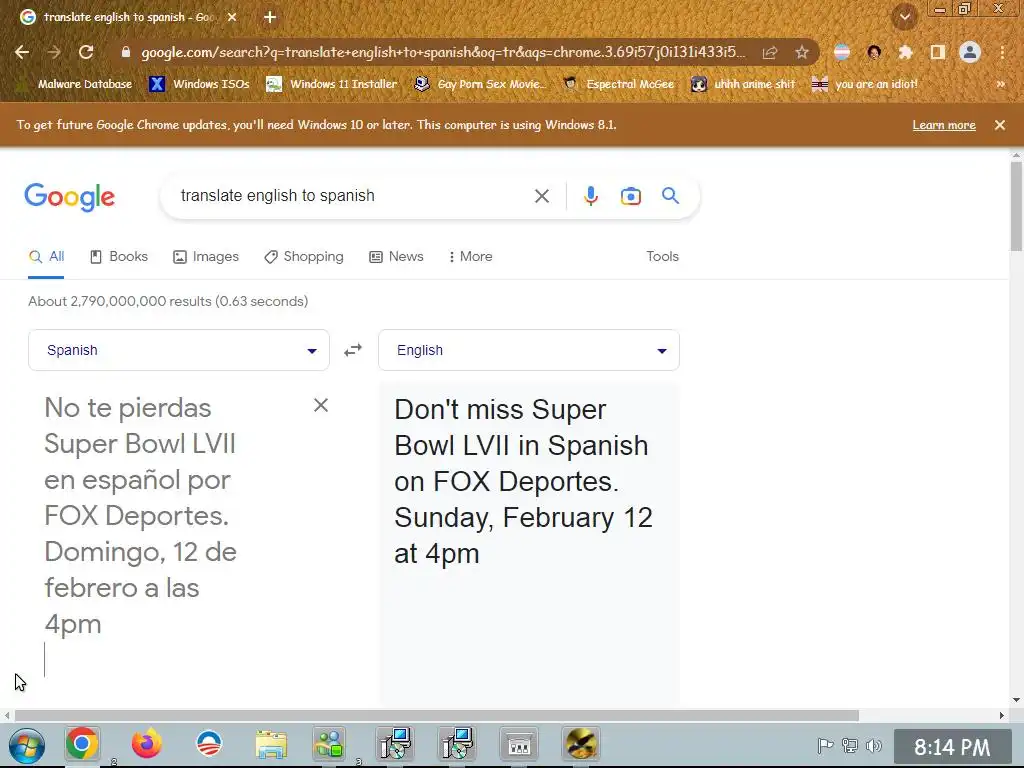Switch to the Books tab
Screen dimensions: 1024x768
(119, 257)
